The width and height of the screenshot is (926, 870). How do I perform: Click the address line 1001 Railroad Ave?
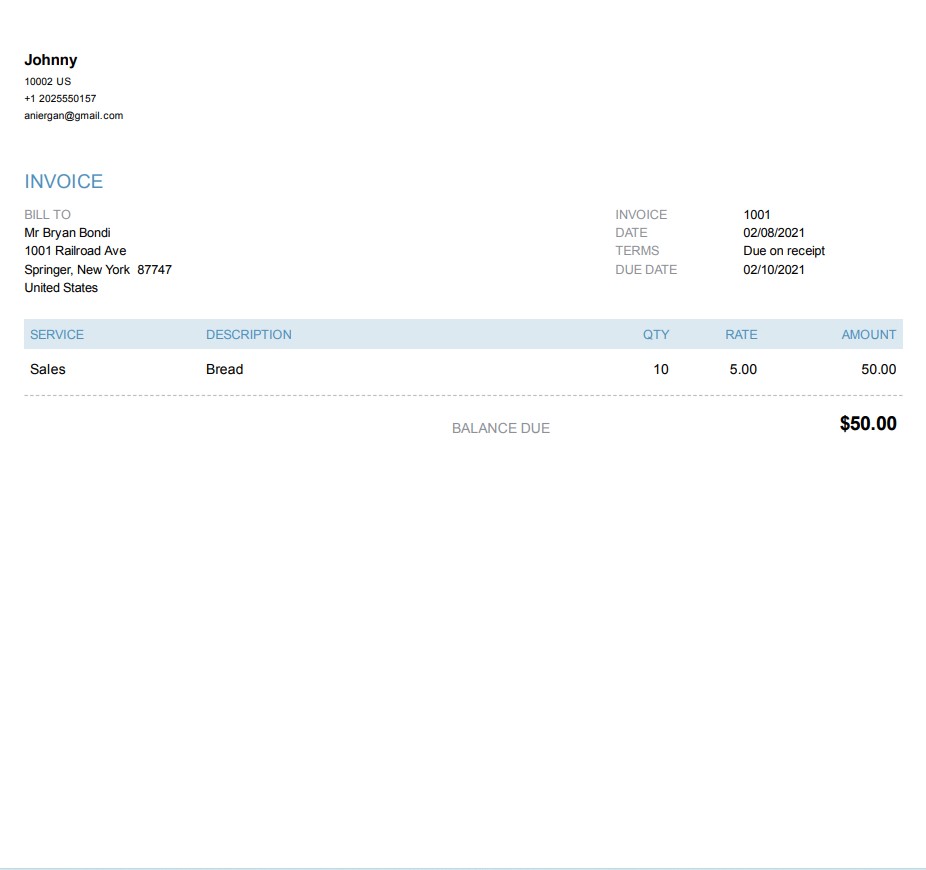(75, 251)
